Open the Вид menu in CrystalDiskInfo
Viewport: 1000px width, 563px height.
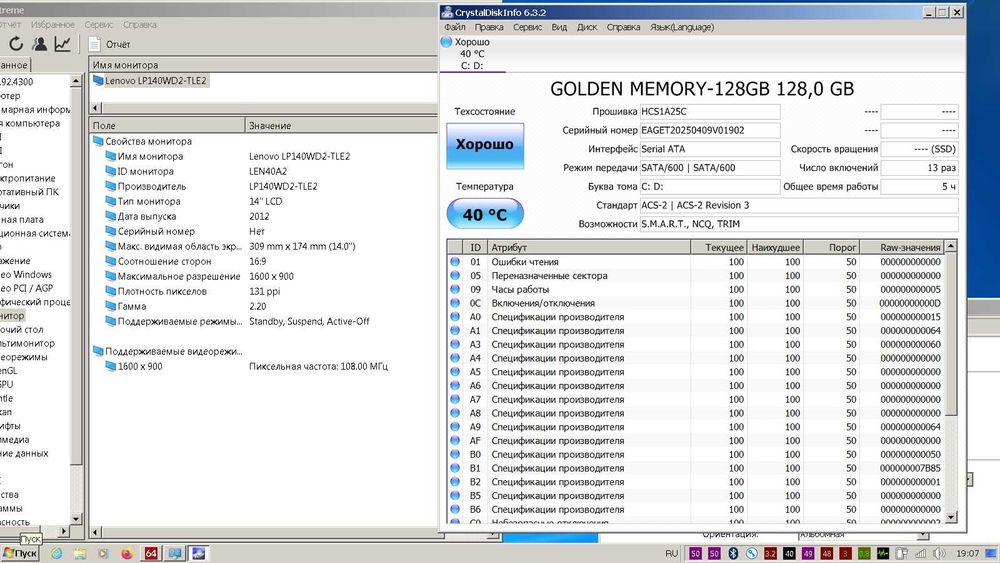559,27
